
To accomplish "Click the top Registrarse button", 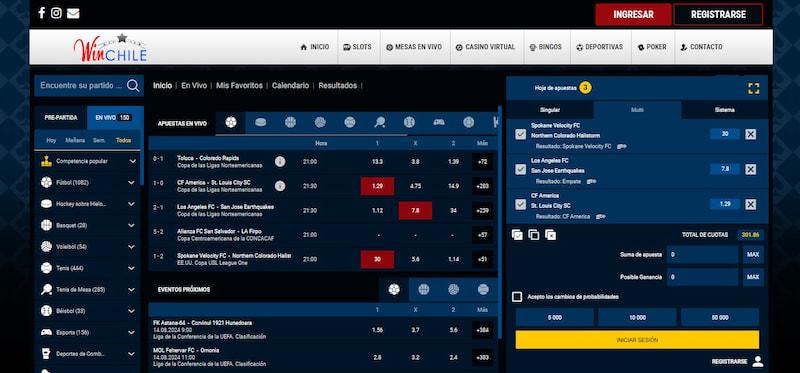I will click(x=718, y=15).
